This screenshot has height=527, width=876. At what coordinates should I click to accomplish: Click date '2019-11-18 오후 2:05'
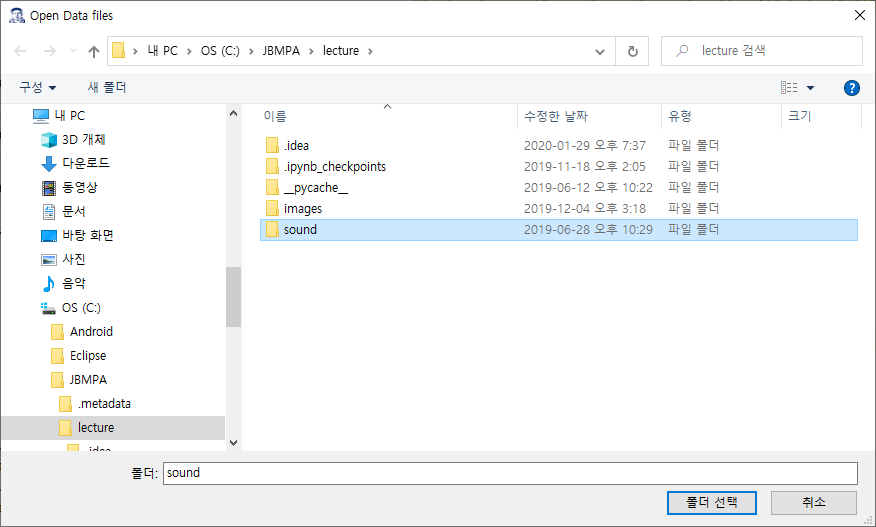click(x=584, y=167)
